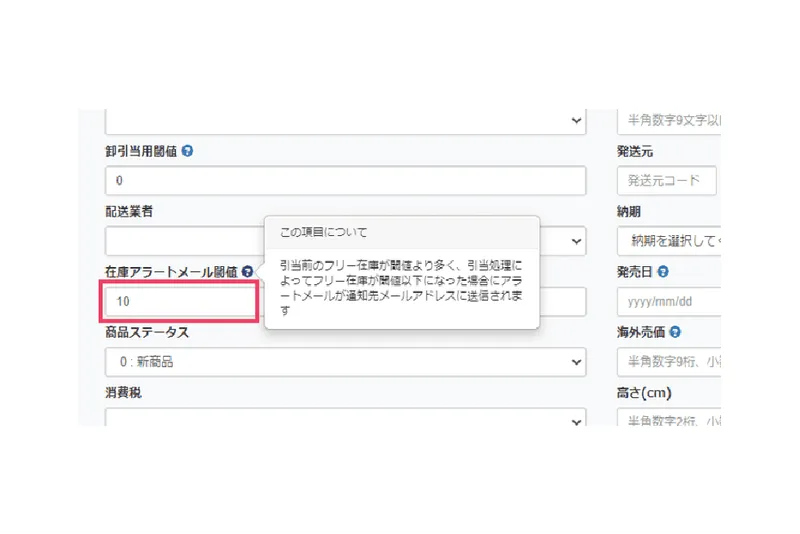Click help icon beside 海外売価
This screenshot has height=534, width=800.
tap(675, 332)
